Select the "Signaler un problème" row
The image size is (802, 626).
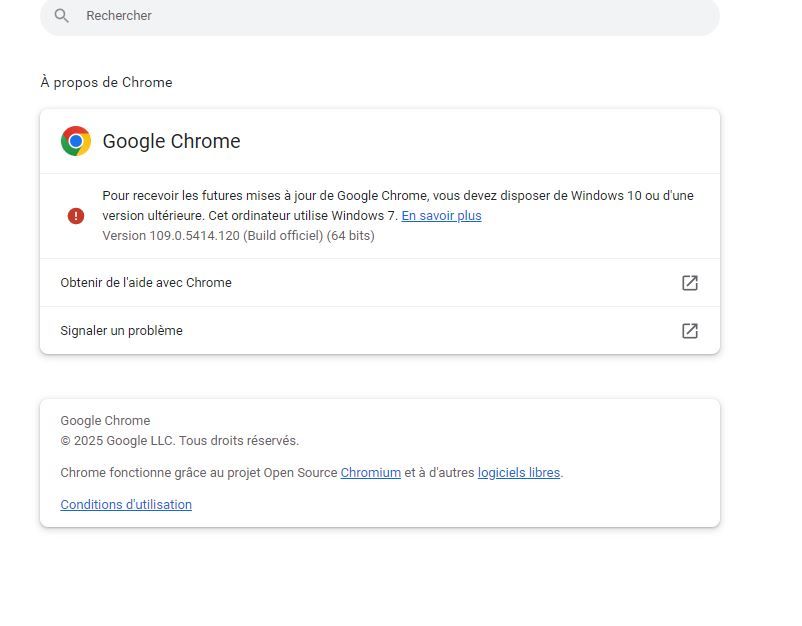[x=122, y=331]
